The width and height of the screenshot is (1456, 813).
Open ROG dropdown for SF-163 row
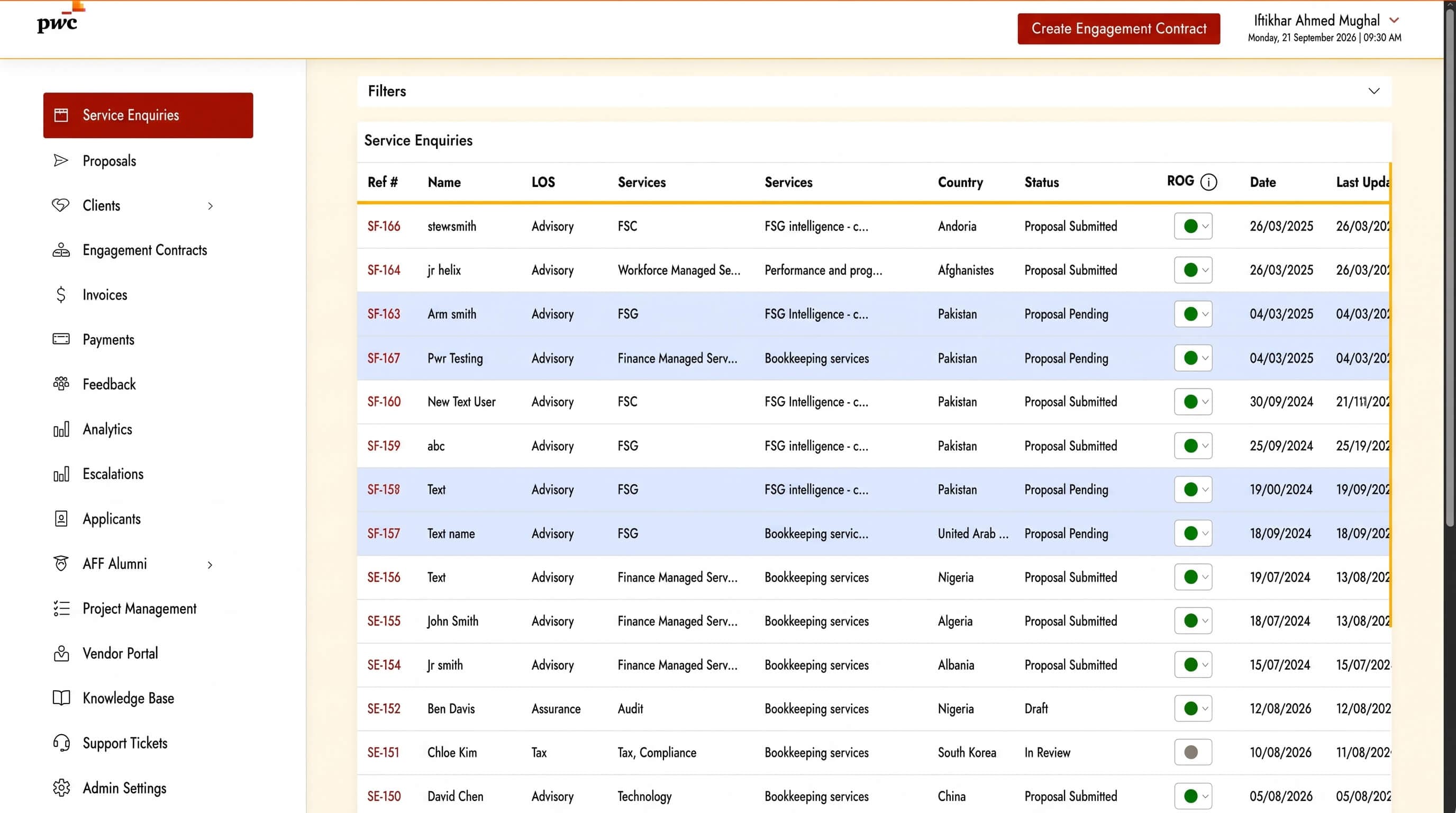(1193, 314)
